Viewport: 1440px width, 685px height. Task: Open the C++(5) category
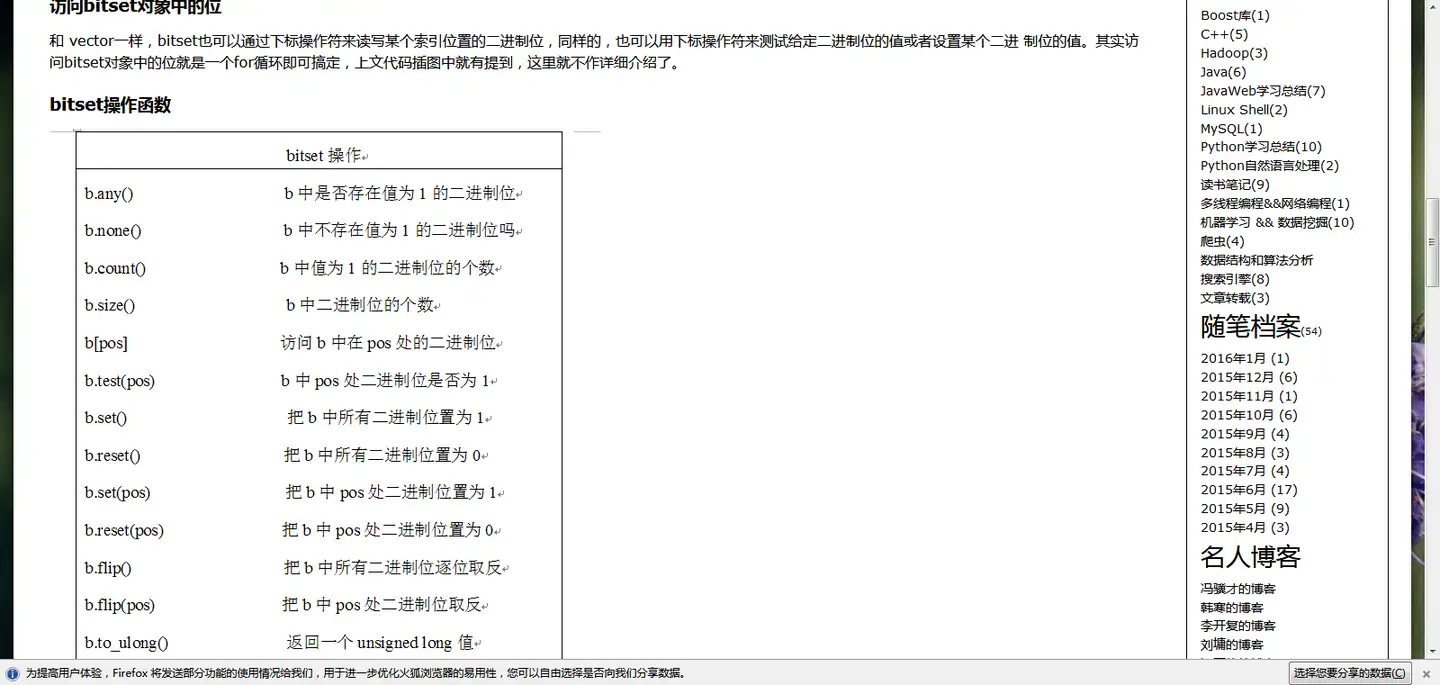pyautogui.click(x=1222, y=34)
